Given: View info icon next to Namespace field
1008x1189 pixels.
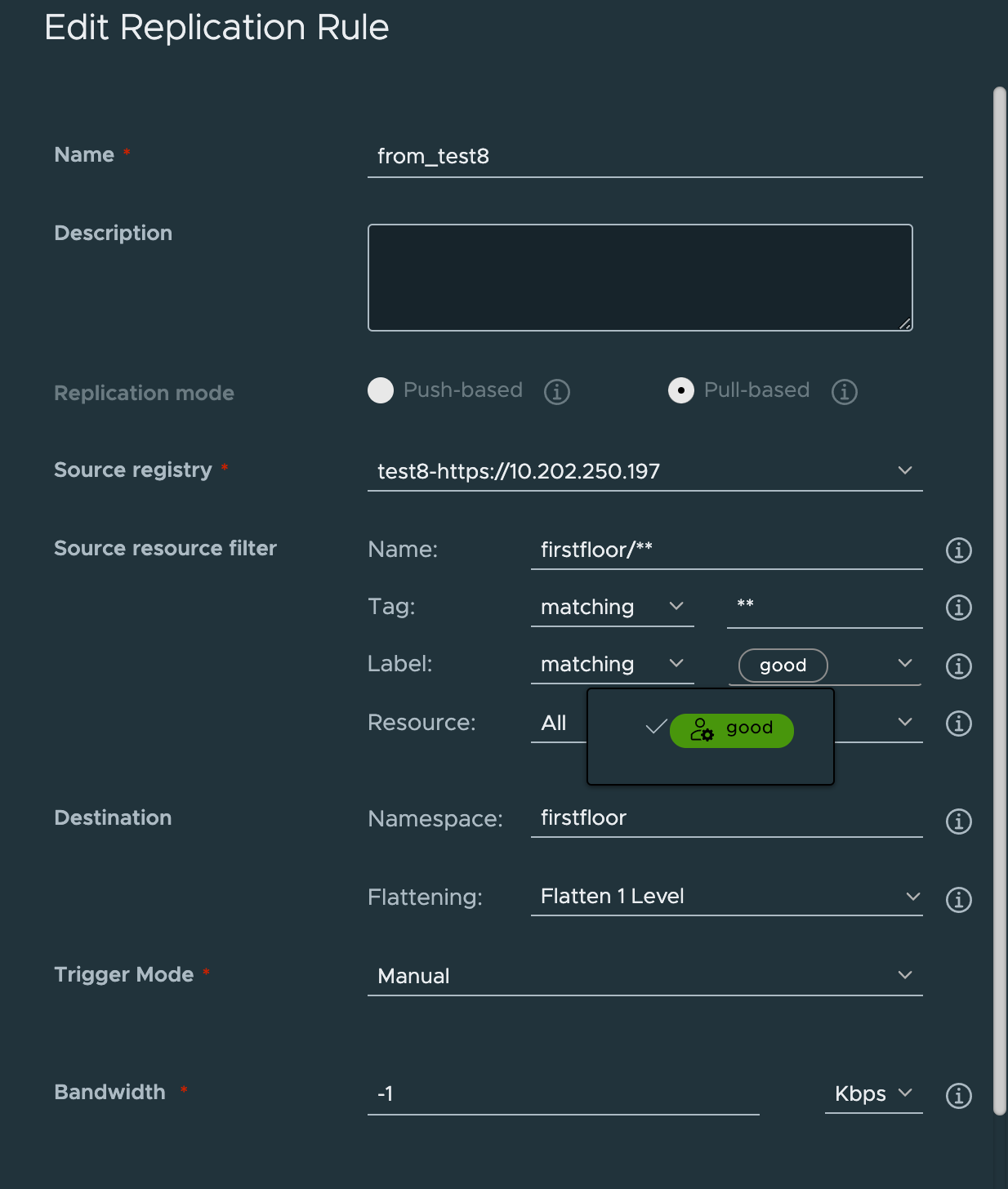Looking at the screenshot, I should [x=958, y=822].
